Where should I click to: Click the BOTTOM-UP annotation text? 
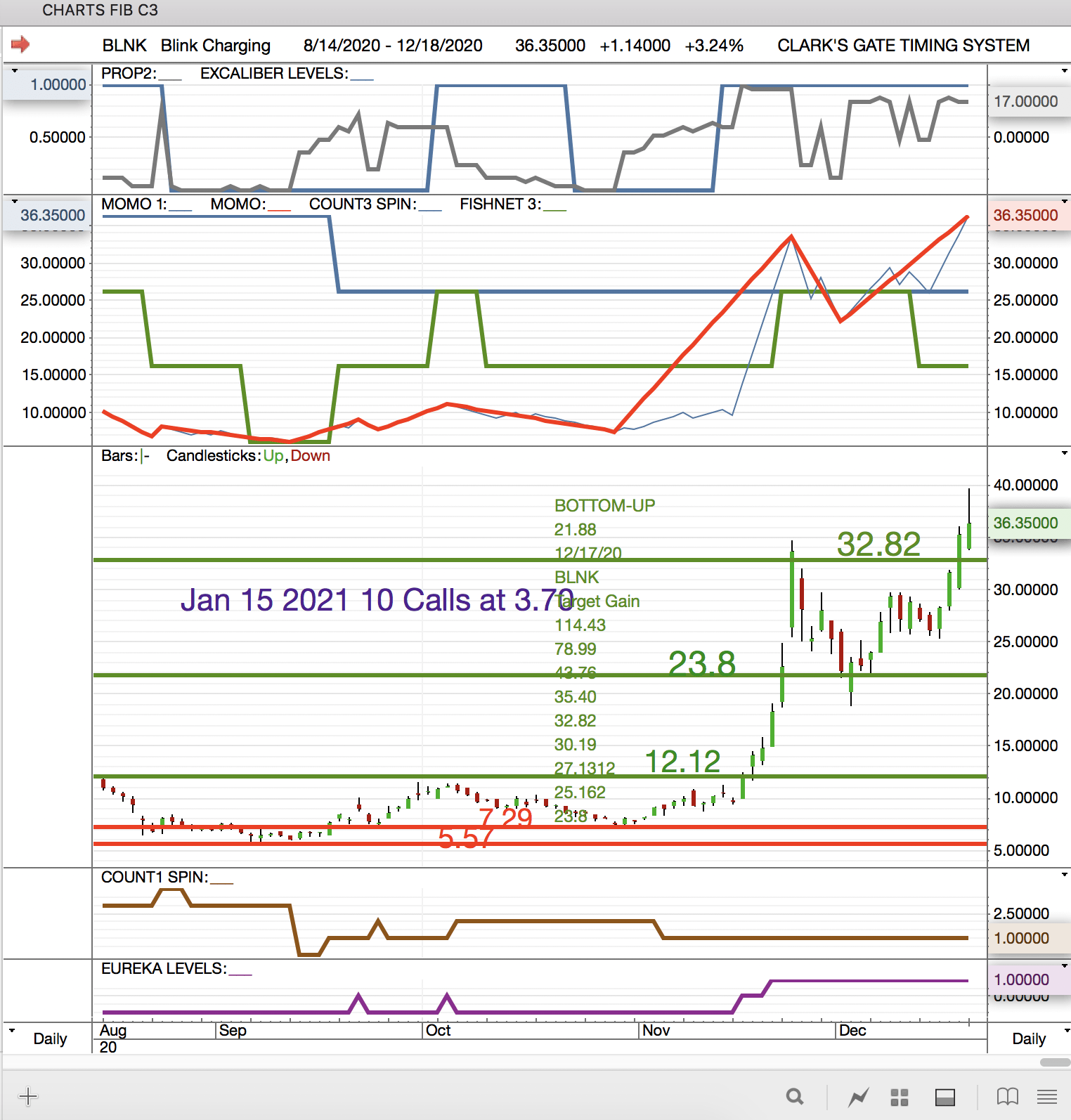coord(604,506)
